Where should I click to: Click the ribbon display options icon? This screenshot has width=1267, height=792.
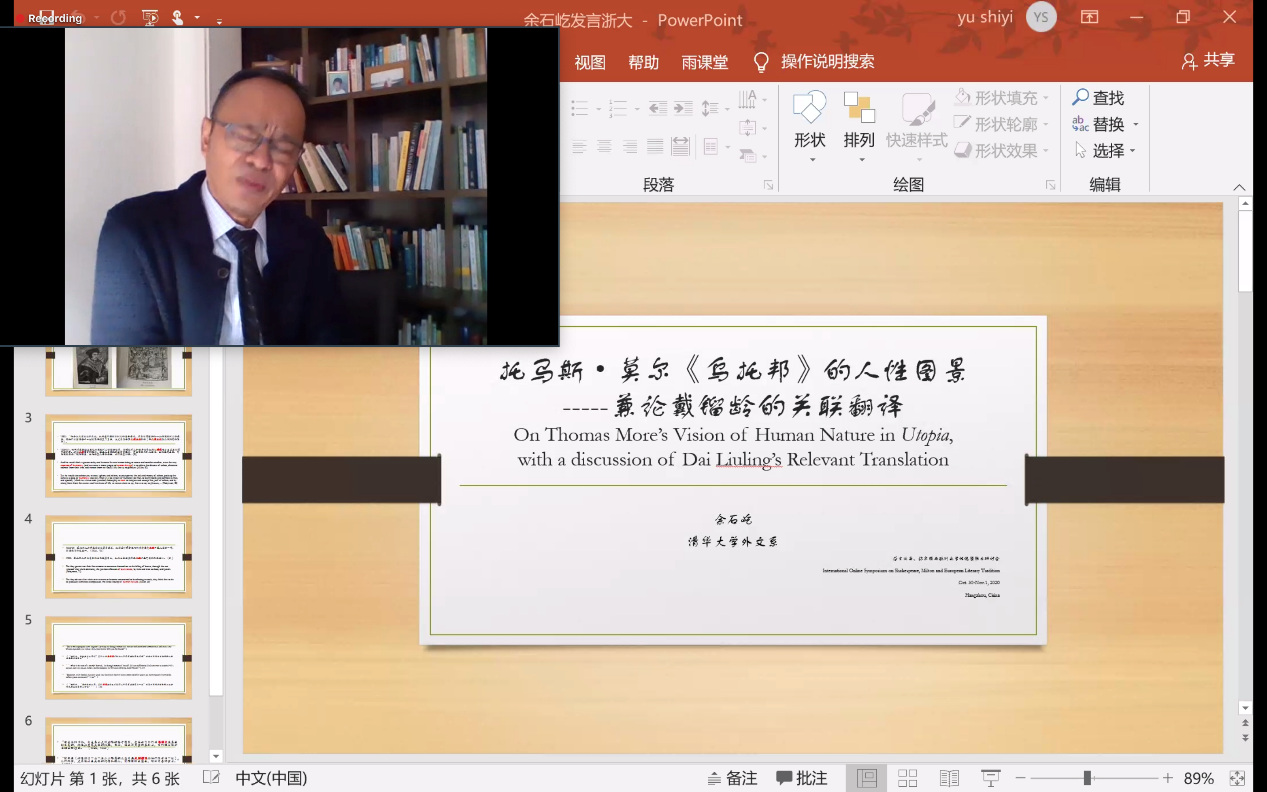coord(1089,17)
